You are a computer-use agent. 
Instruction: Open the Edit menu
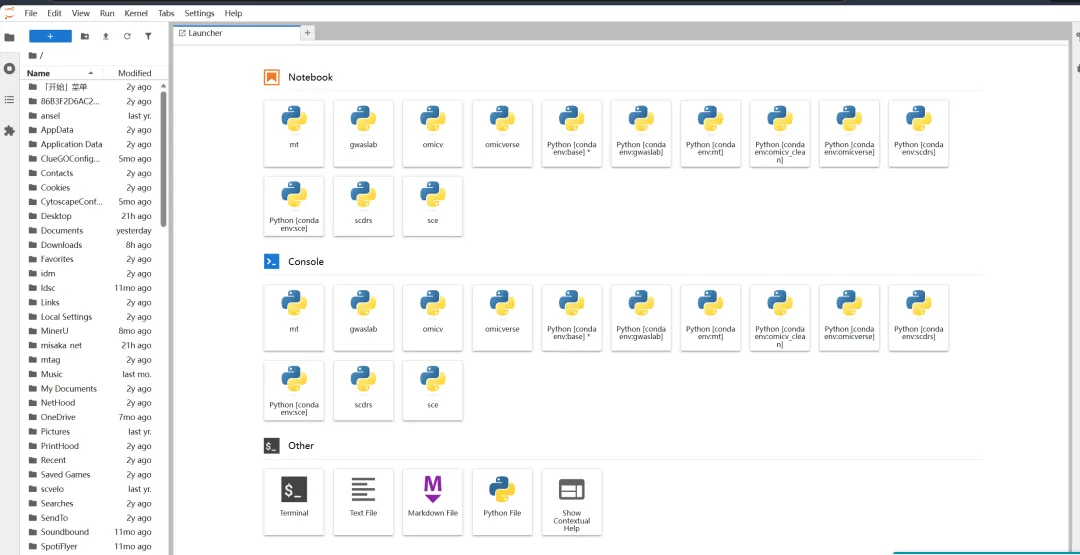(x=54, y=13)
